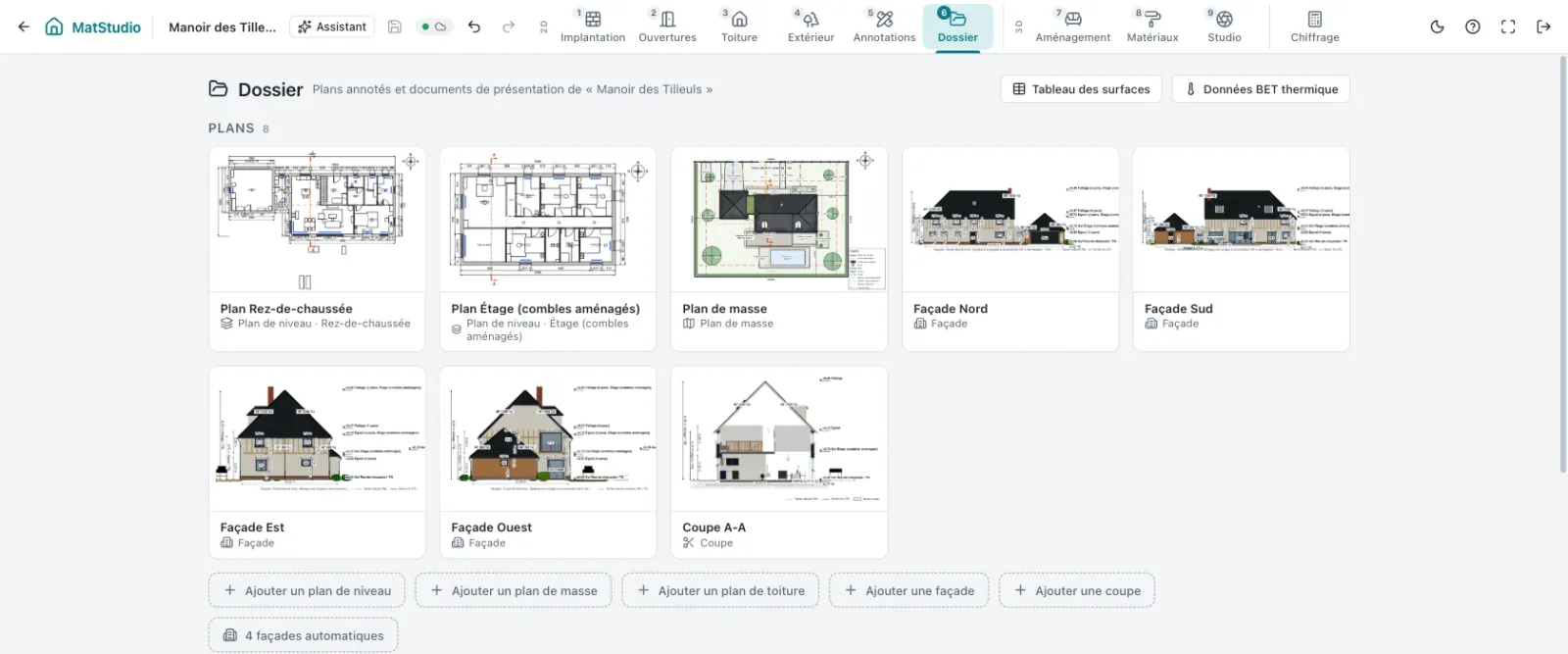
Task: Add a floor plan with Ajouter un plan de niveau
Action: [307, 590]
